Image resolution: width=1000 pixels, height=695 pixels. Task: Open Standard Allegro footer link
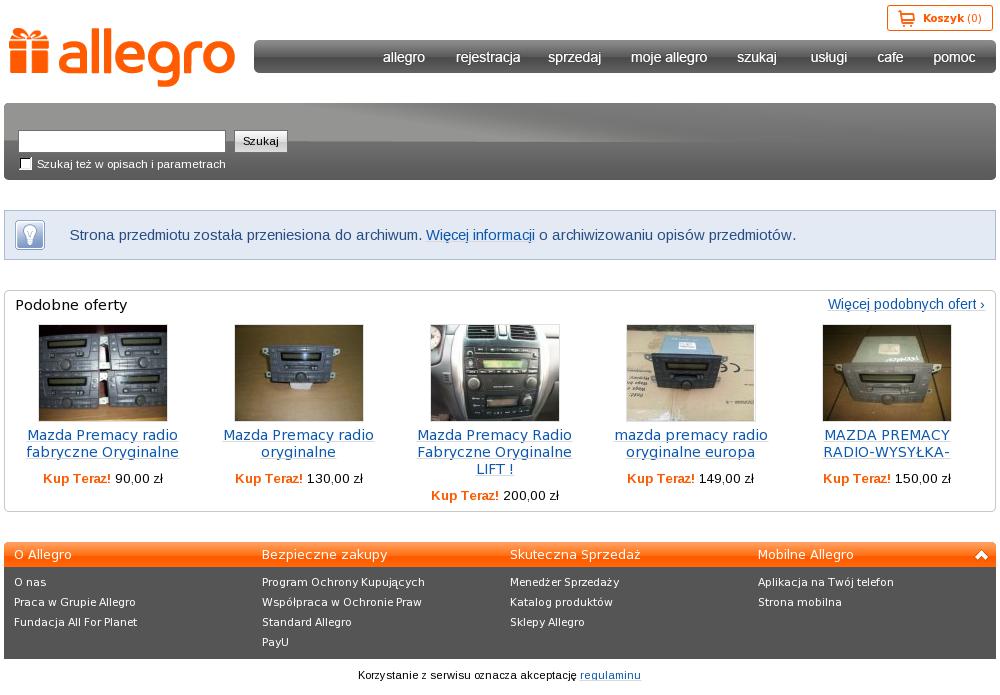[x=307, y=622]
